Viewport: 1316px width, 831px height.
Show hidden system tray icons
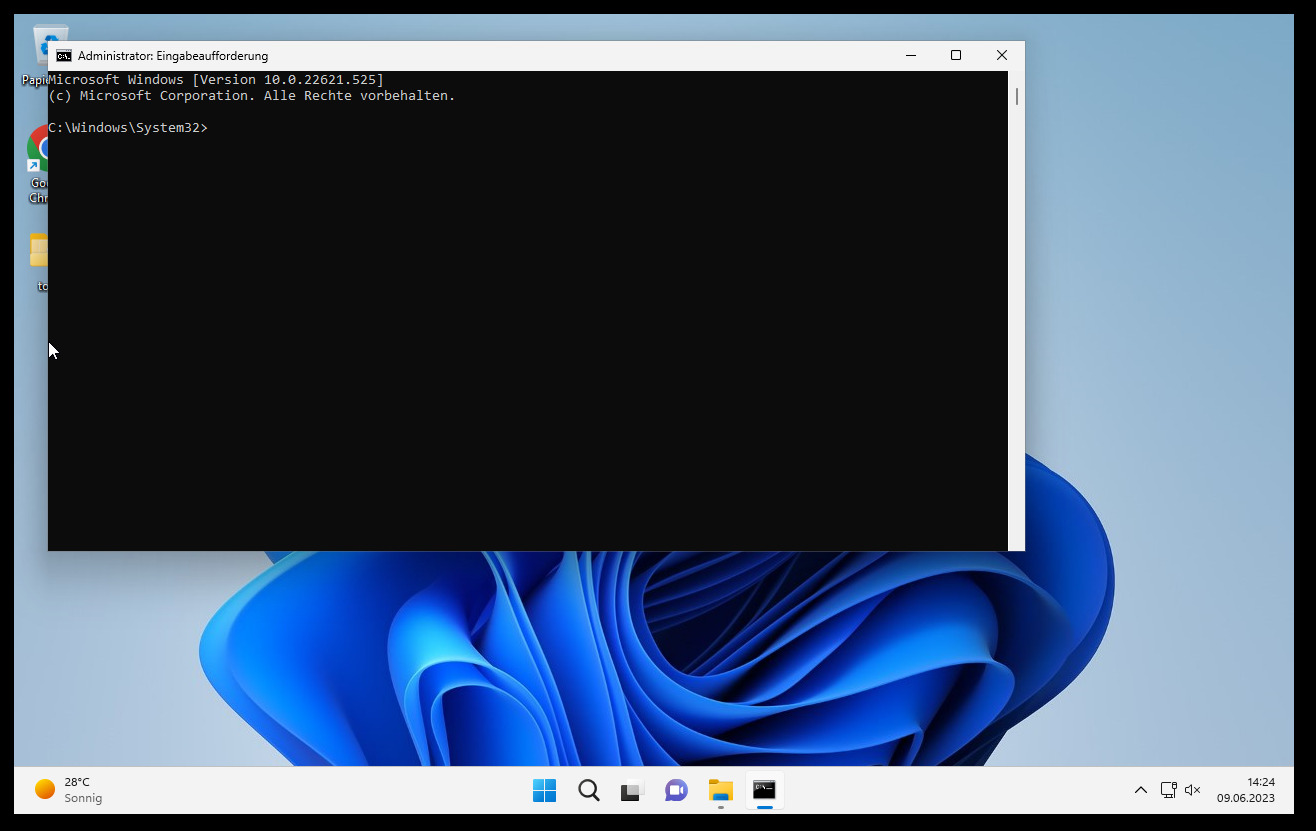[x=1140, y=790]
